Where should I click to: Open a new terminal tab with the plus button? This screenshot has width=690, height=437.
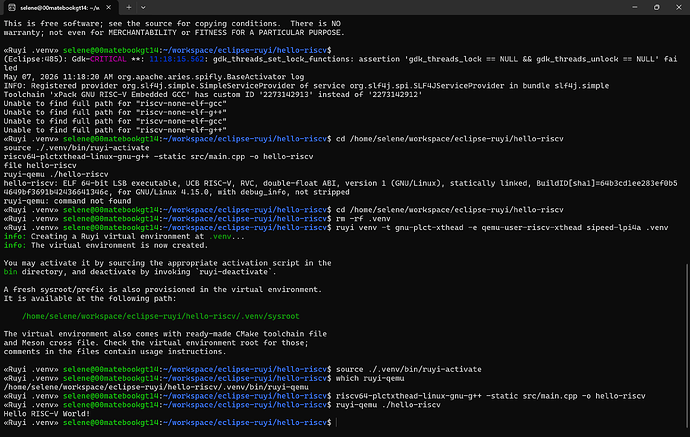coord(128,7)
